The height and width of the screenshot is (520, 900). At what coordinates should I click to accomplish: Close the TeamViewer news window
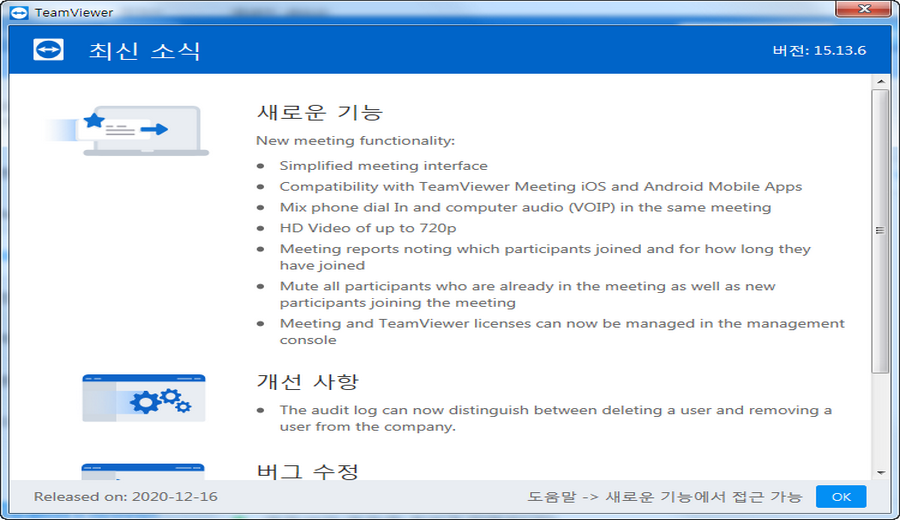tap(863, 9)
